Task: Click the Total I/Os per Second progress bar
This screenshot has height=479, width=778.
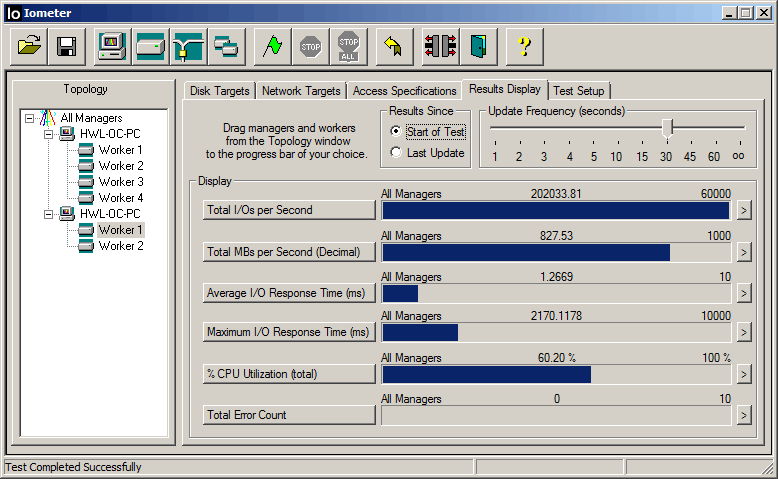Action: [556, 210]
